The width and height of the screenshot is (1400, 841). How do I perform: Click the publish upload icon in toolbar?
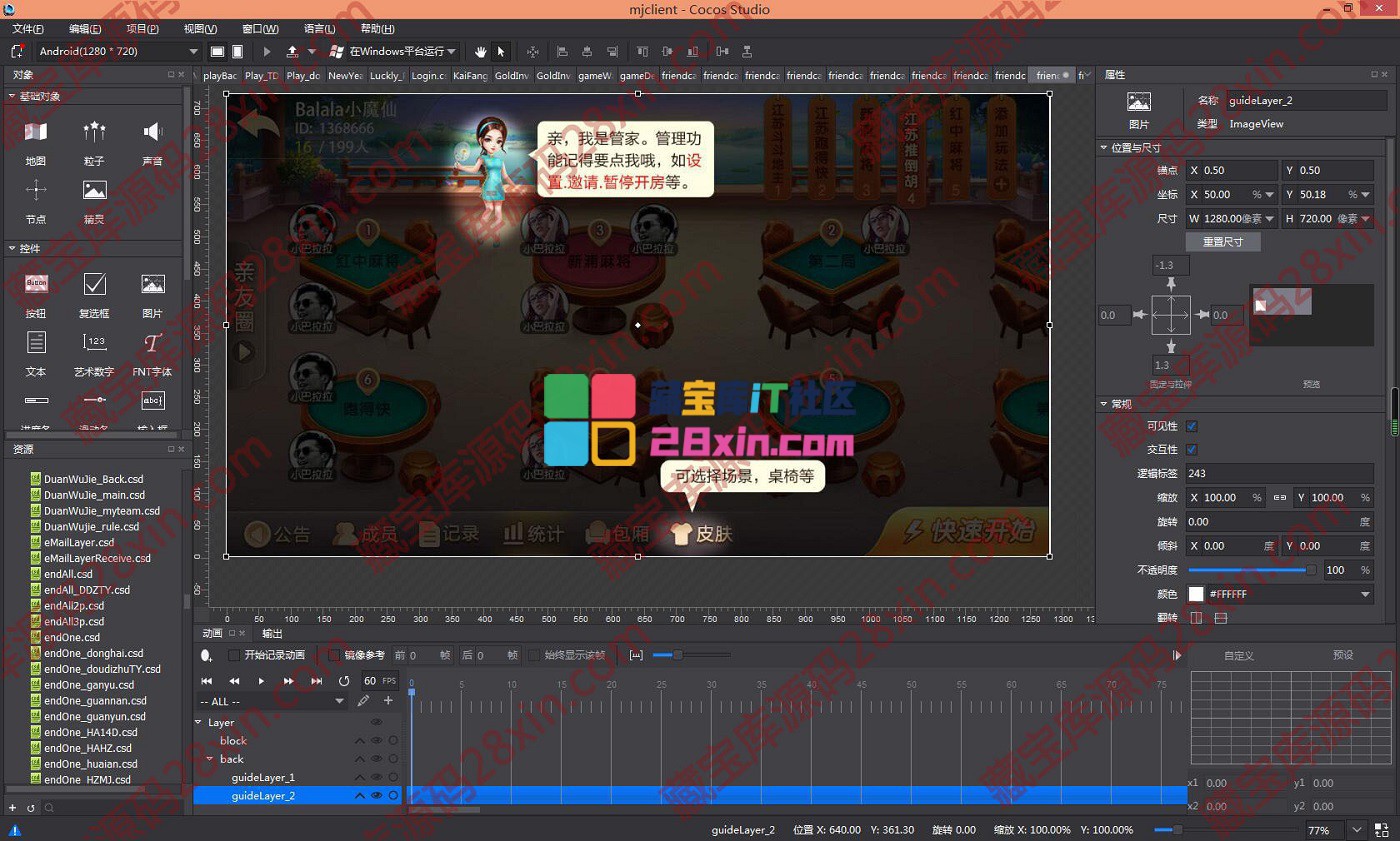tap(292, 51)
